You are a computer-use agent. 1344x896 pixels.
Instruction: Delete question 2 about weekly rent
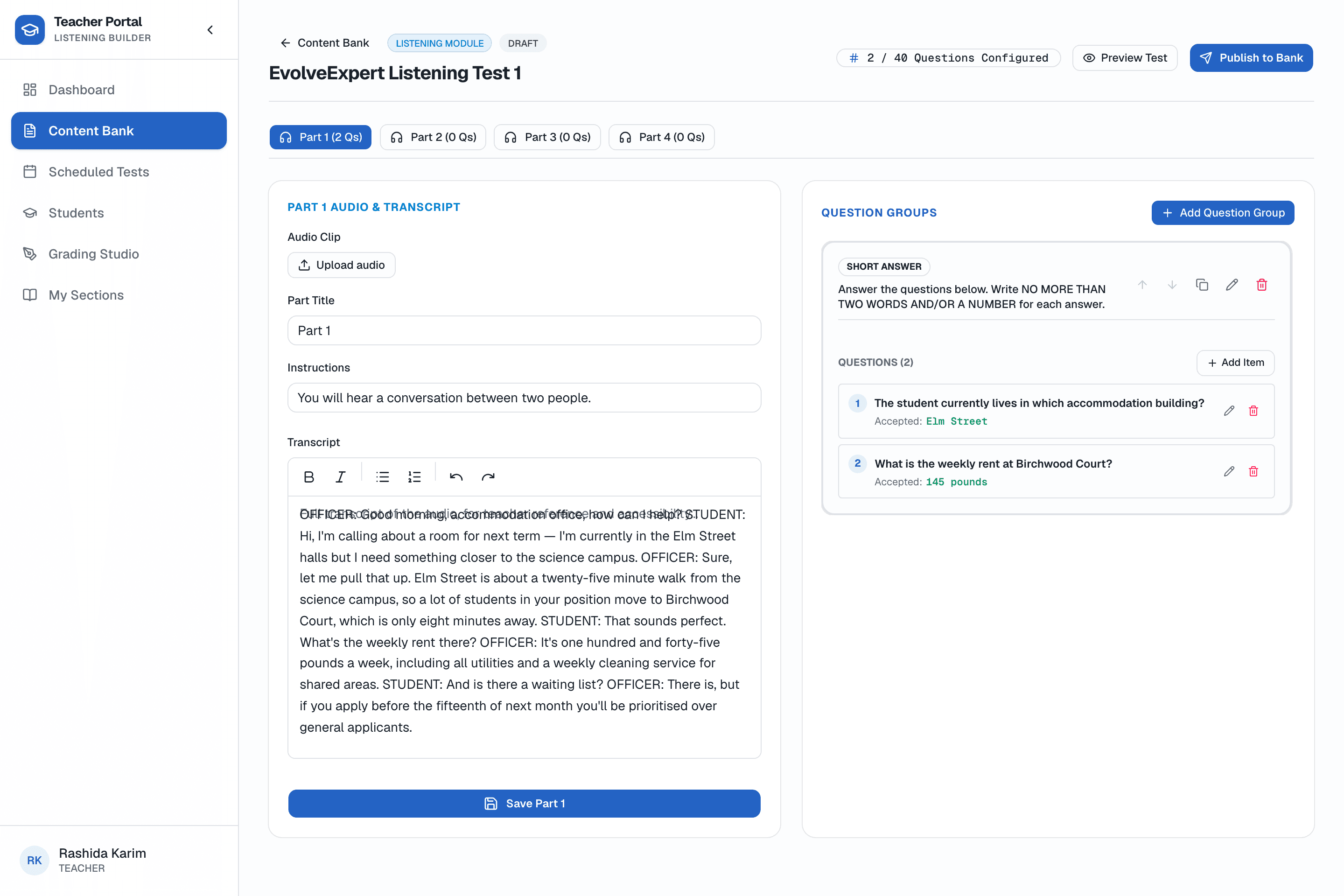1253,471
